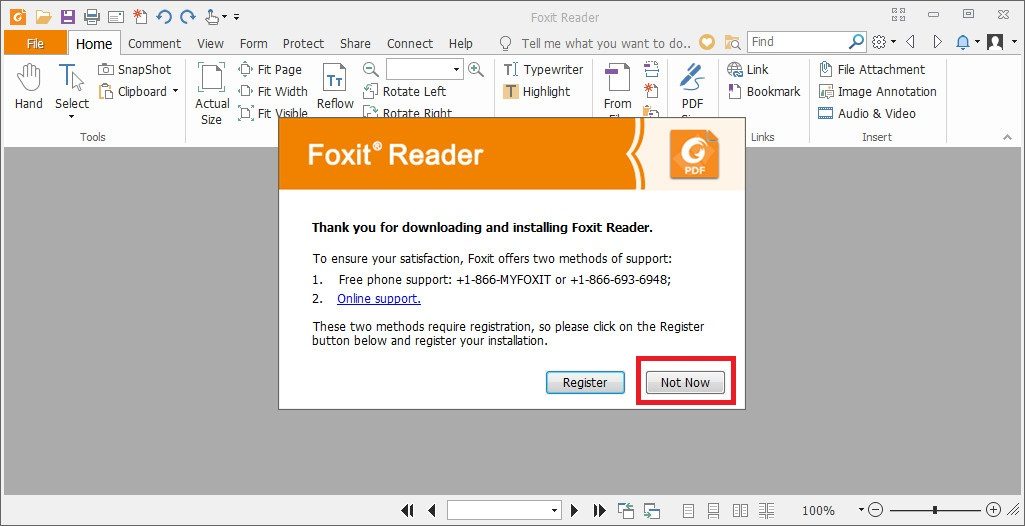Screen dimensions: 1025x526
Task: Select the Hand tool
Action: pos(29,87)
